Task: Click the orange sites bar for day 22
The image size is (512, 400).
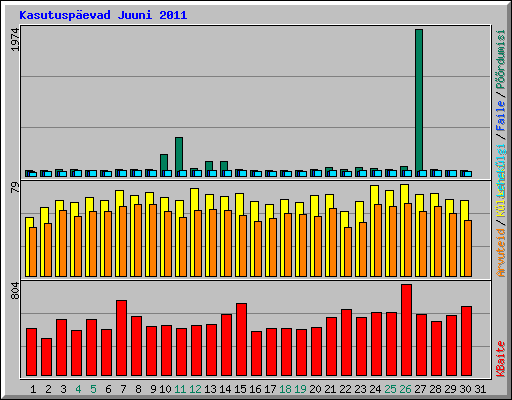Action: (x=348, y=252)
